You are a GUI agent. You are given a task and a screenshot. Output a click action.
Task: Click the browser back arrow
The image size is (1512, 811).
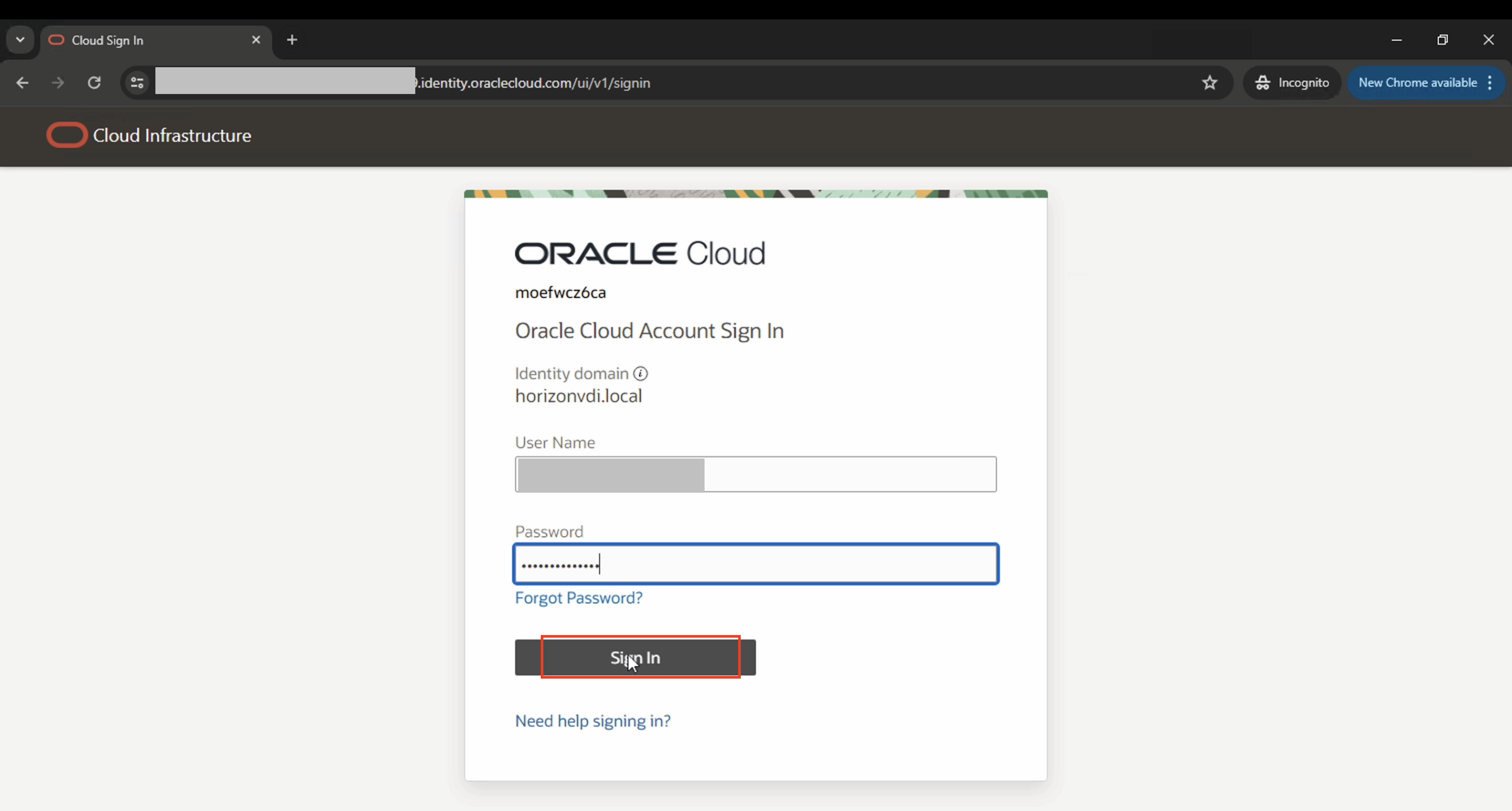click(22, 83)
